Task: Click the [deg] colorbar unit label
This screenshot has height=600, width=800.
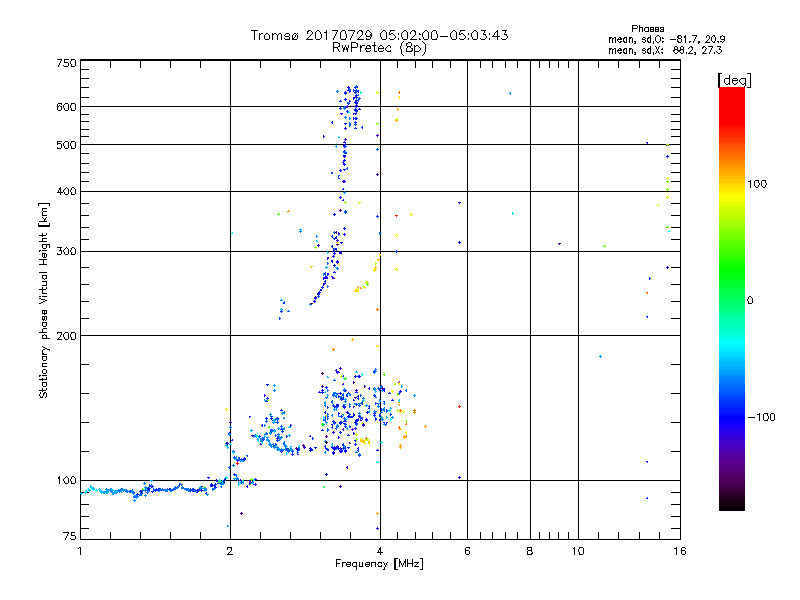Action: (734, 80)
